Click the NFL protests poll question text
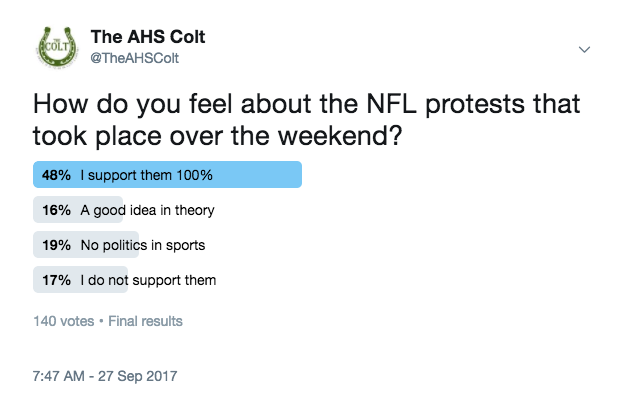The width and height of the screenshot is (625, 398). click(306, 120)
